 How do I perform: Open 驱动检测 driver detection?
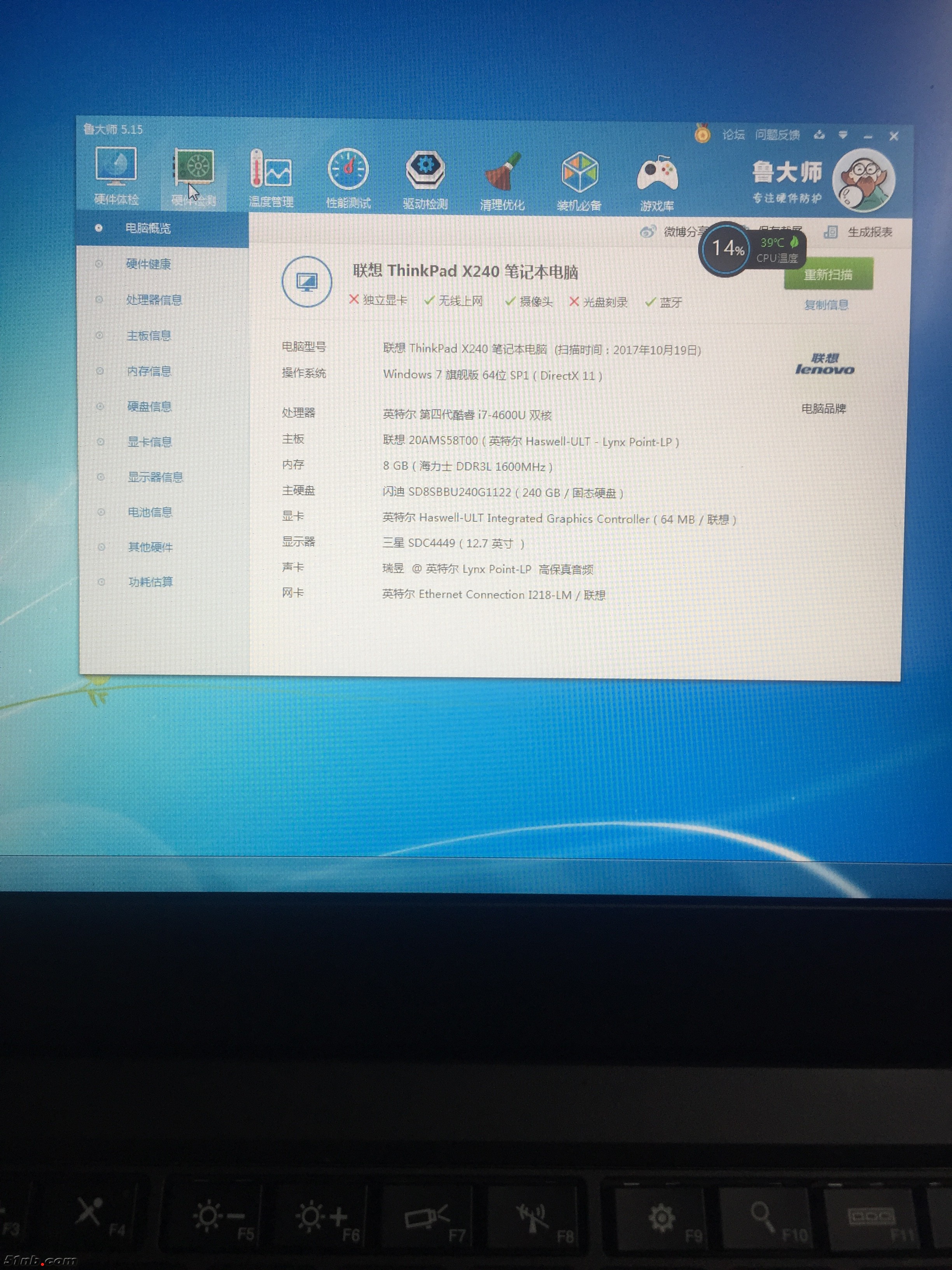425,179
